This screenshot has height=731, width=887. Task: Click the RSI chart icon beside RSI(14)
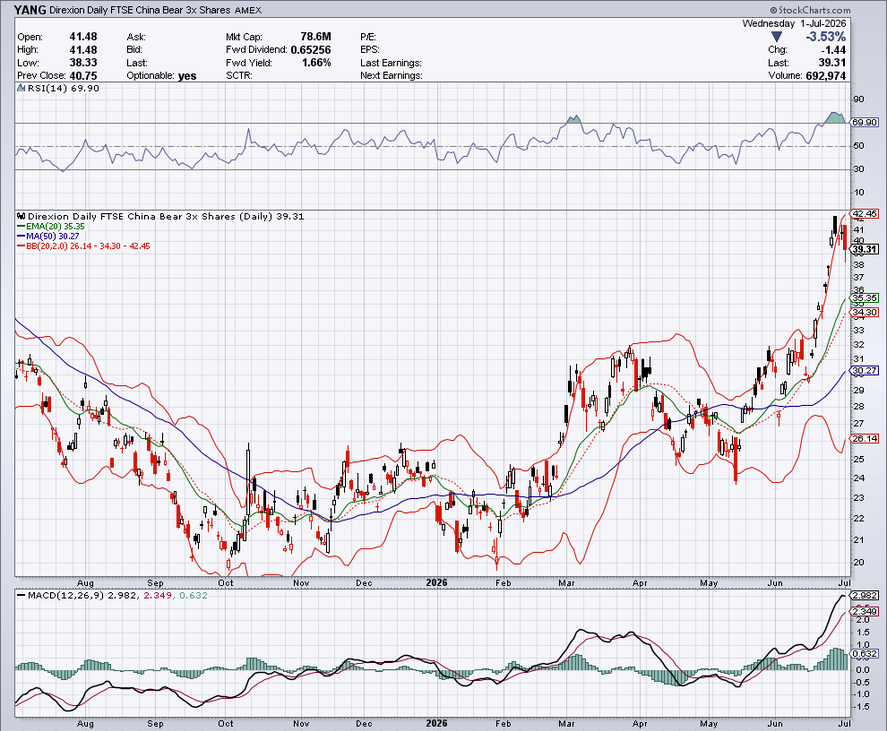click(x=21, y=88)
